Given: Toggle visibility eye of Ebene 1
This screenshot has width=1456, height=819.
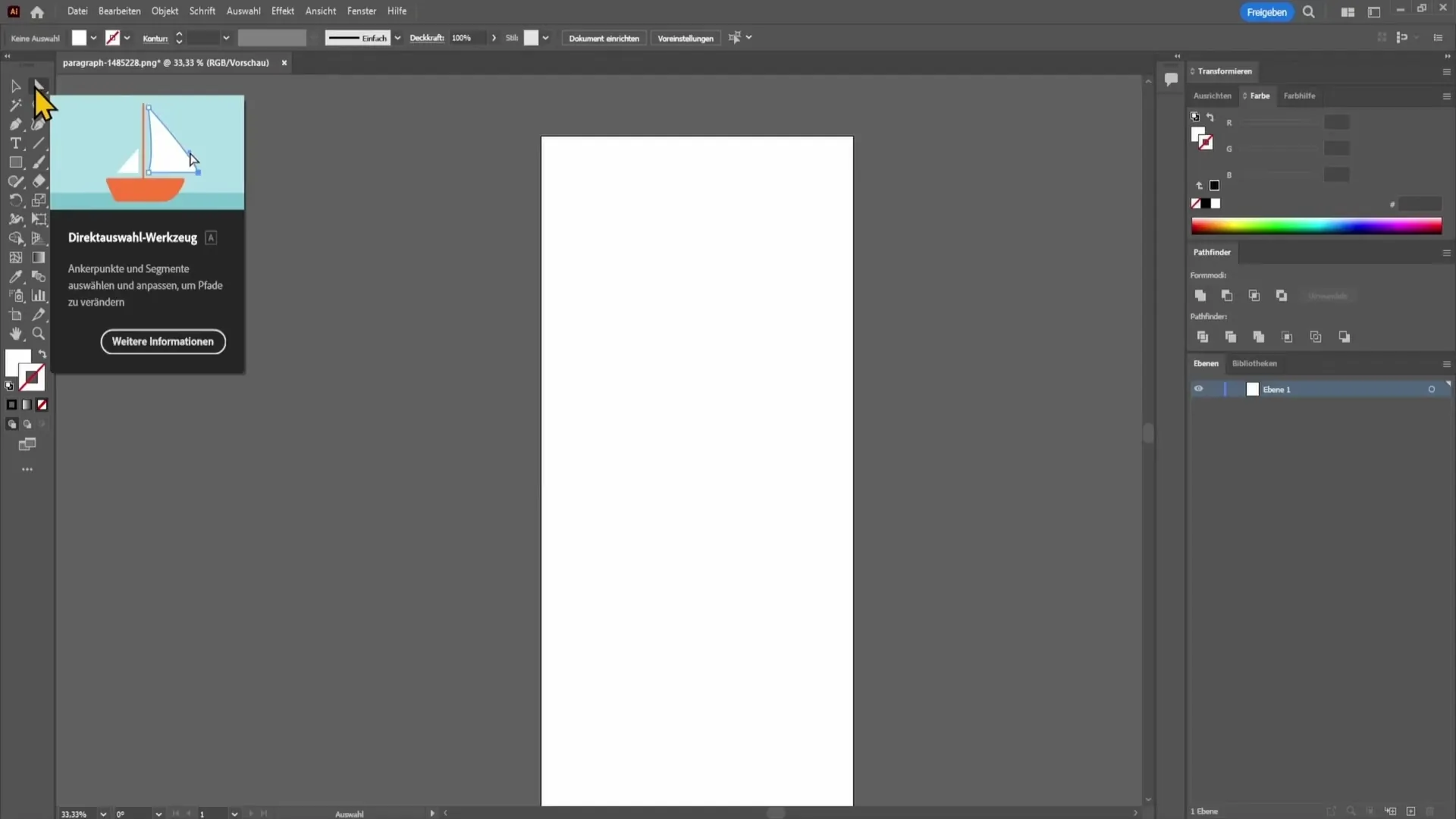Looking at the screenshot, I should (1199, 389).
